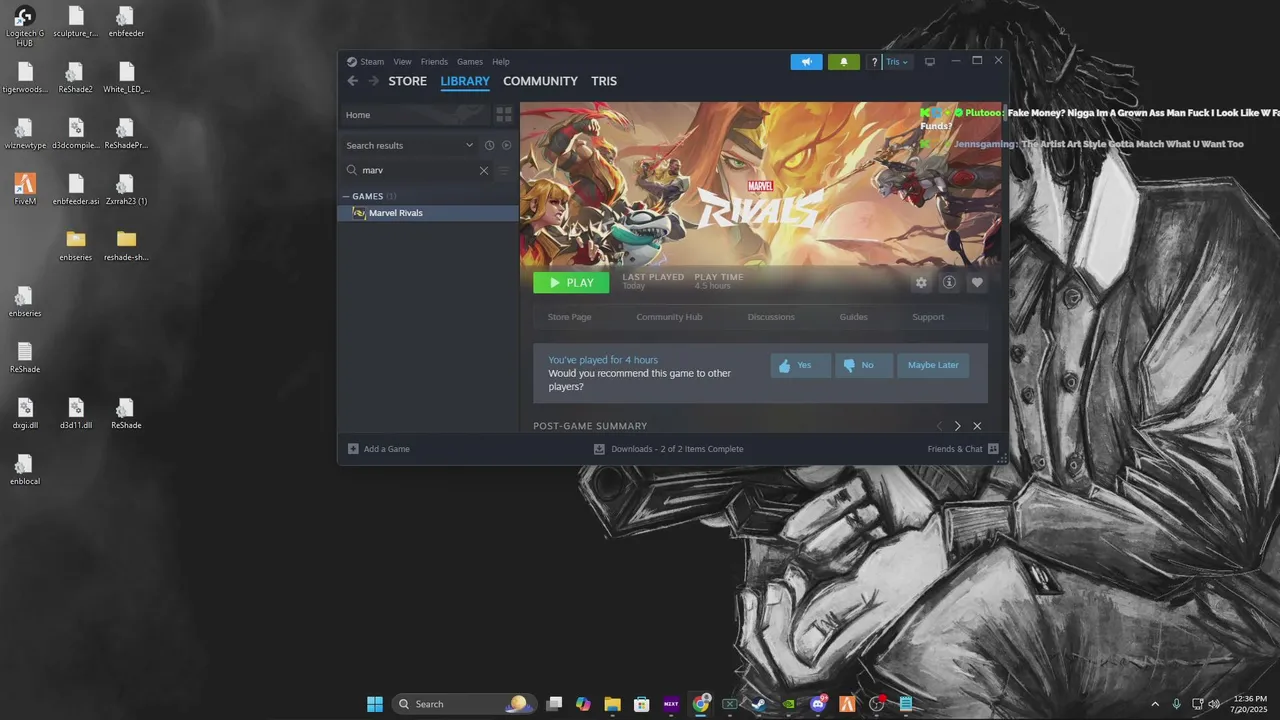
Task: Click the Maybe Later button
Action: click(x=933, y=365)
